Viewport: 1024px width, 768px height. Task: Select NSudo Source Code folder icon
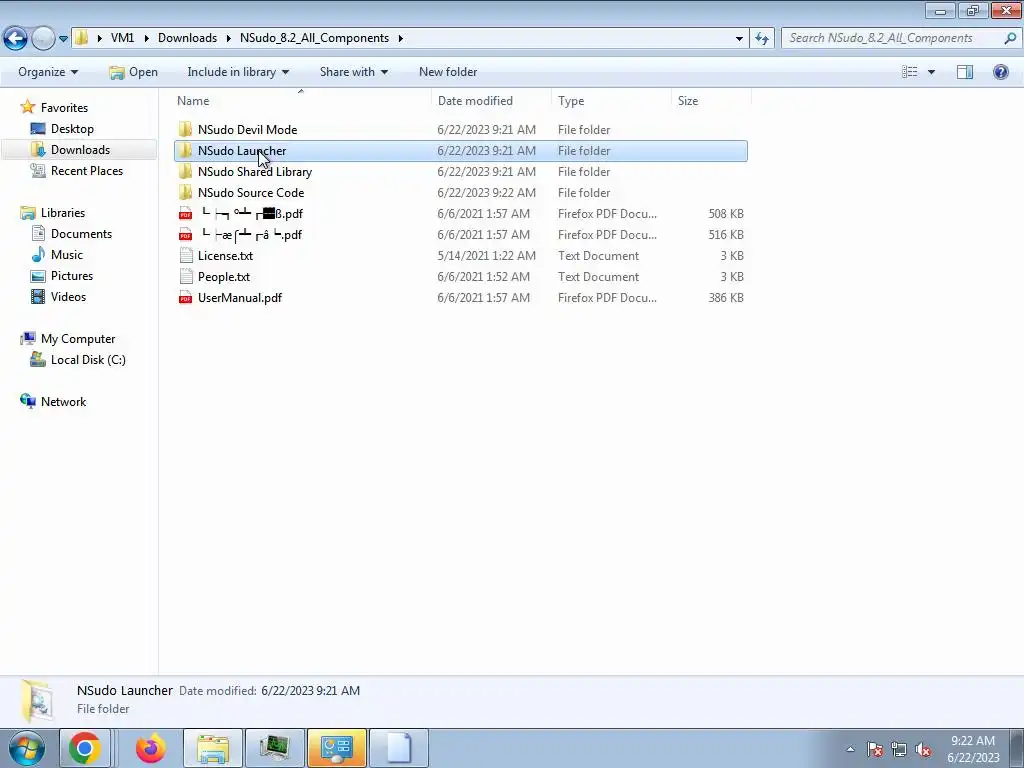(x=185, y=192)
